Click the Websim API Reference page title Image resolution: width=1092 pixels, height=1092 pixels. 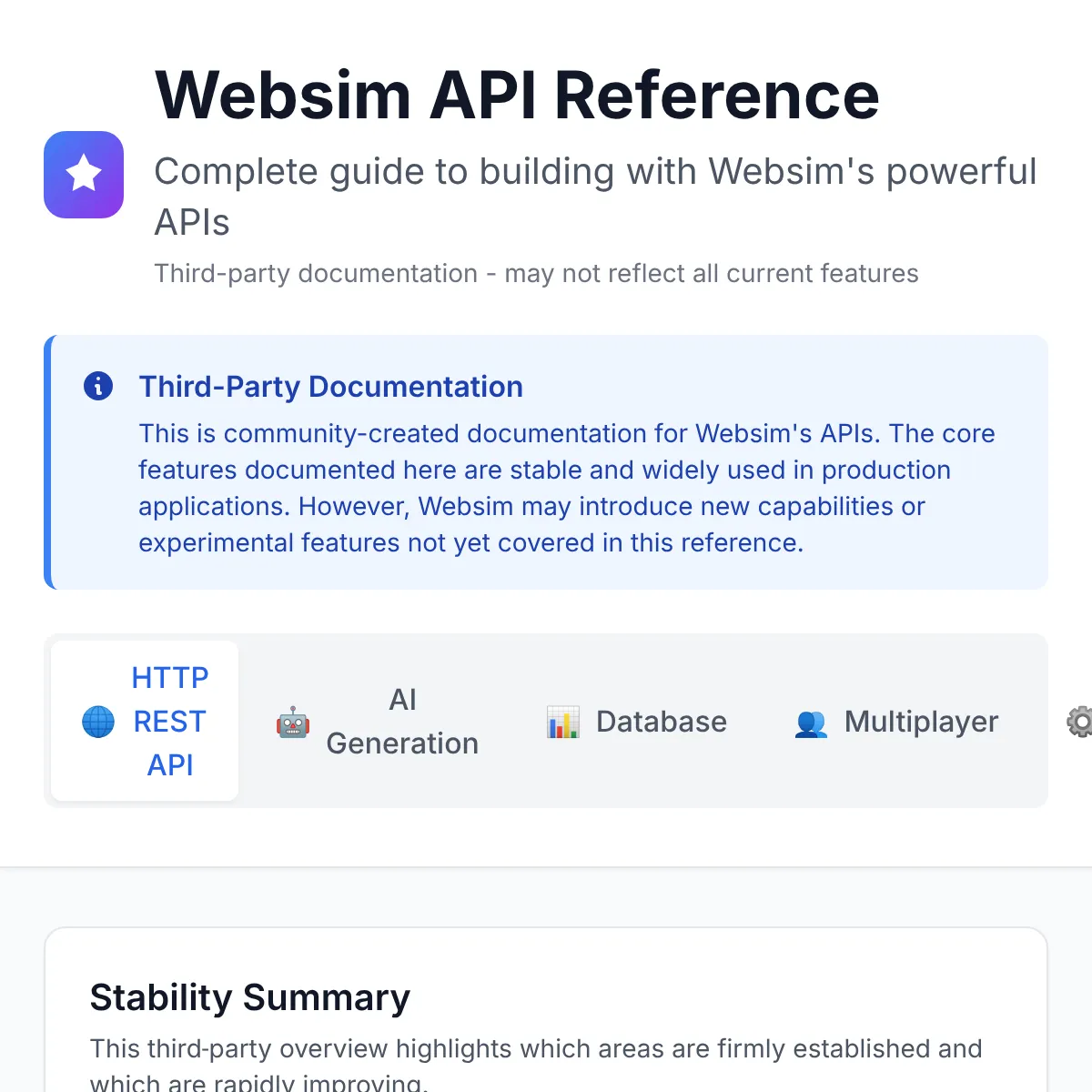pos(517,94)
